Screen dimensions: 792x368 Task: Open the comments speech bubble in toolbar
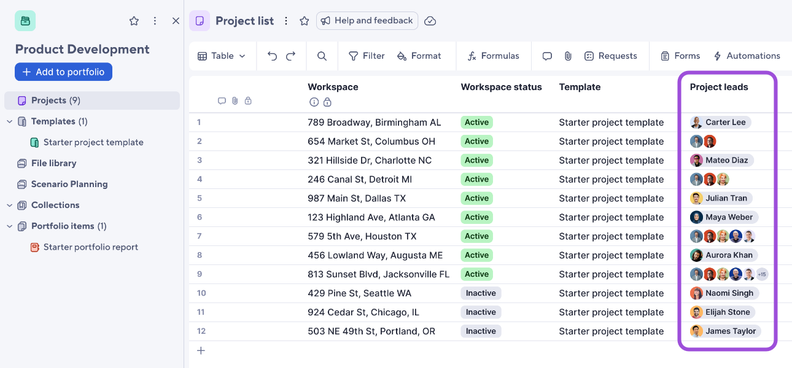pyautogui.click(x=547, y=56)
